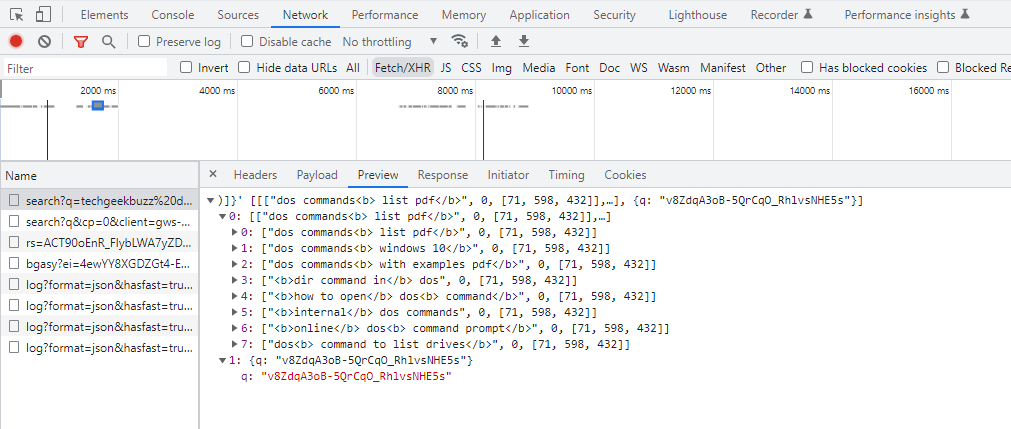Click the export HAR download arrow

pos(523,41)
